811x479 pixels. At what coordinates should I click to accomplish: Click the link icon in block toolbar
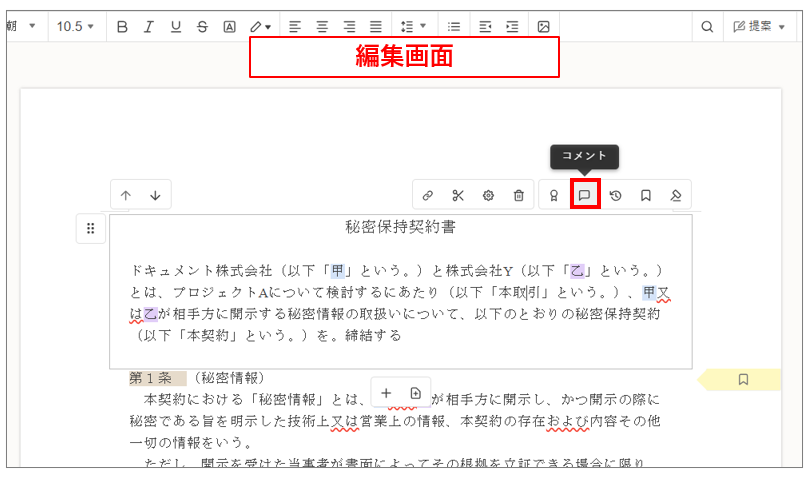(428, 196)
